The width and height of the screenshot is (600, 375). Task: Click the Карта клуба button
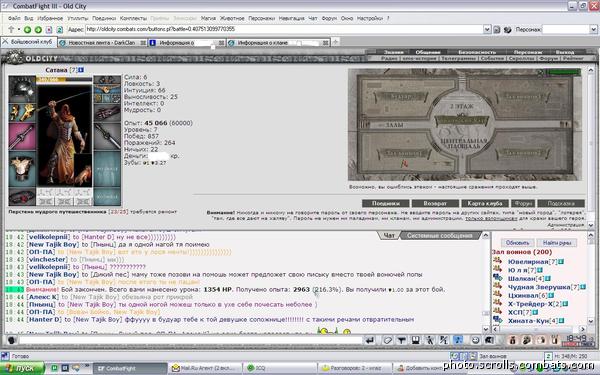pyautogui.click(x=485, y=203)
